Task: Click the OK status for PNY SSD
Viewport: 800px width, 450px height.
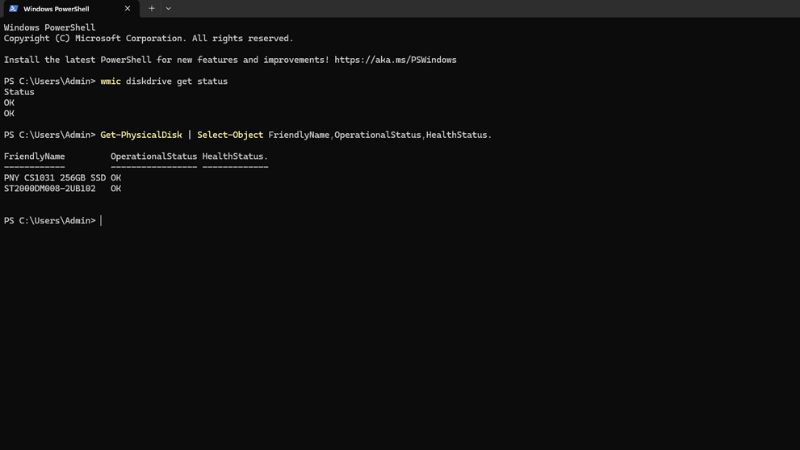Action: (x=116, y=178)
